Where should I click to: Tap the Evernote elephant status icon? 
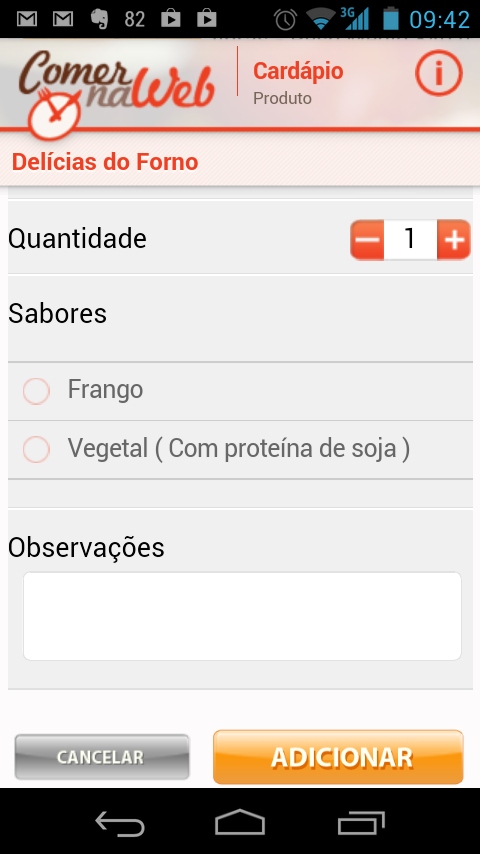pos(99,19)
